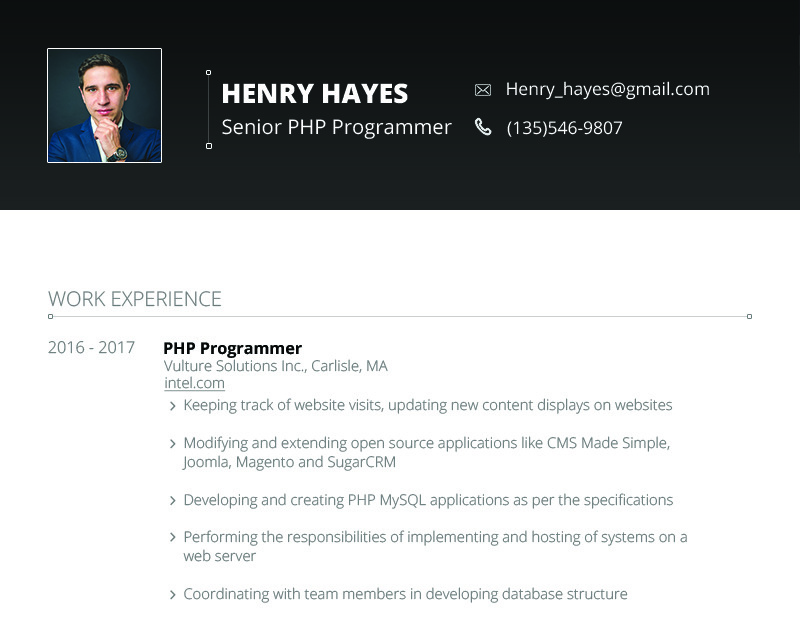Click the chevron before Coordinating with team bullet
The image size is (800, 627).
pyautogui.click(x=172, y=594)
